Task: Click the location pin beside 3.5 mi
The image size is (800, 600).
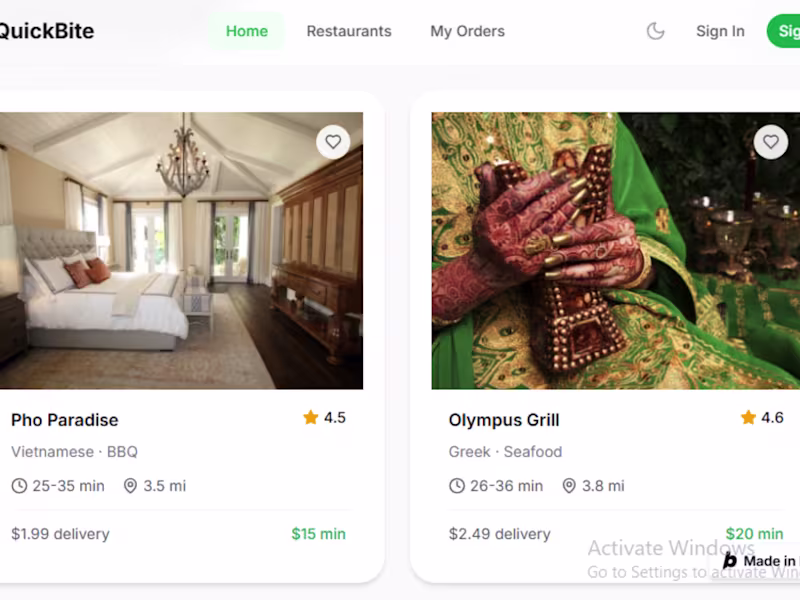Action: [x=131, y=486]
